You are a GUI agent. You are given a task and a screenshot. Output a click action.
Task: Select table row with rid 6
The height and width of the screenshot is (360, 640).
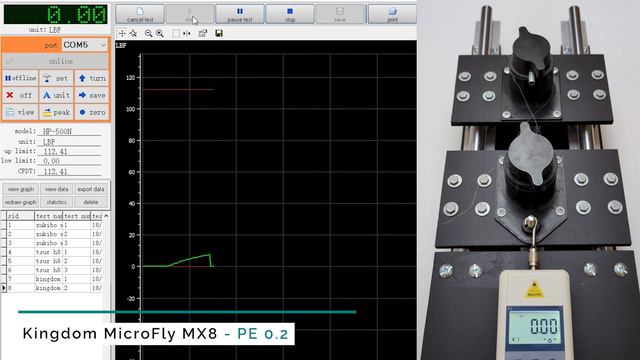click(52, 270)
